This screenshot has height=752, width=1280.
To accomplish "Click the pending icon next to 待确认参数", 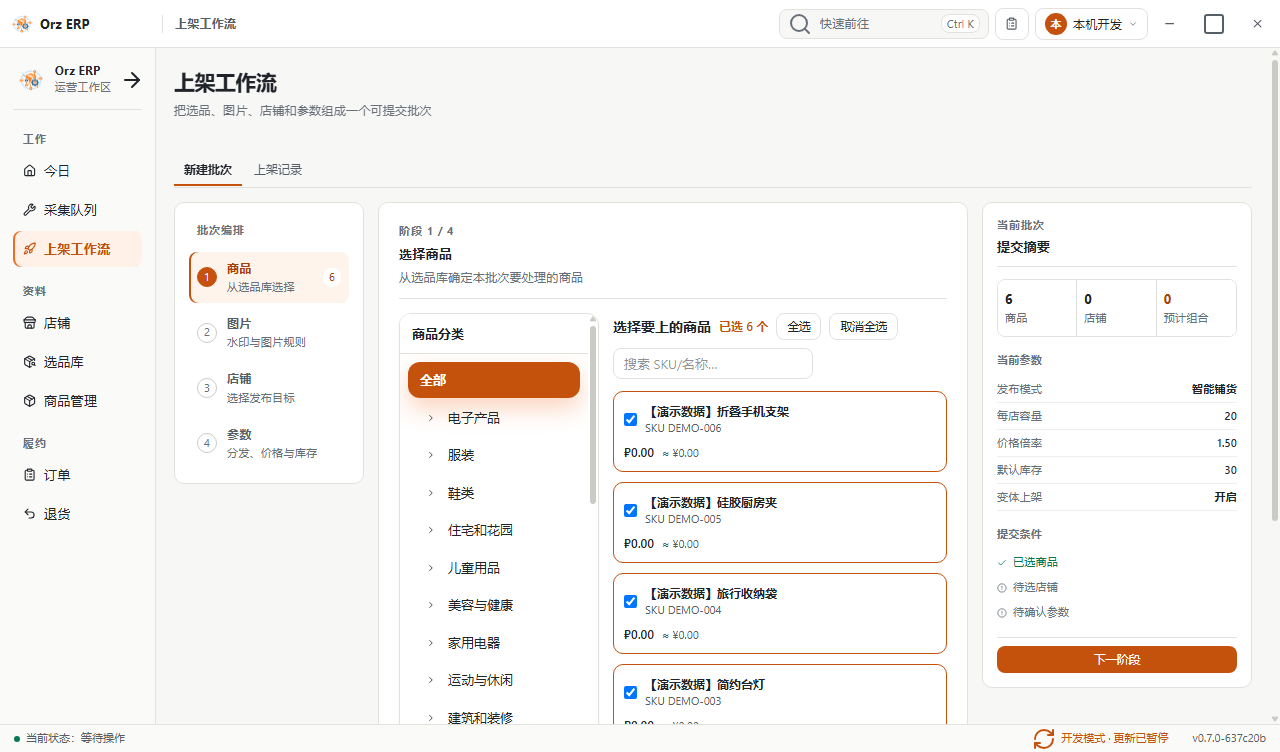I will click(1002, 612).
